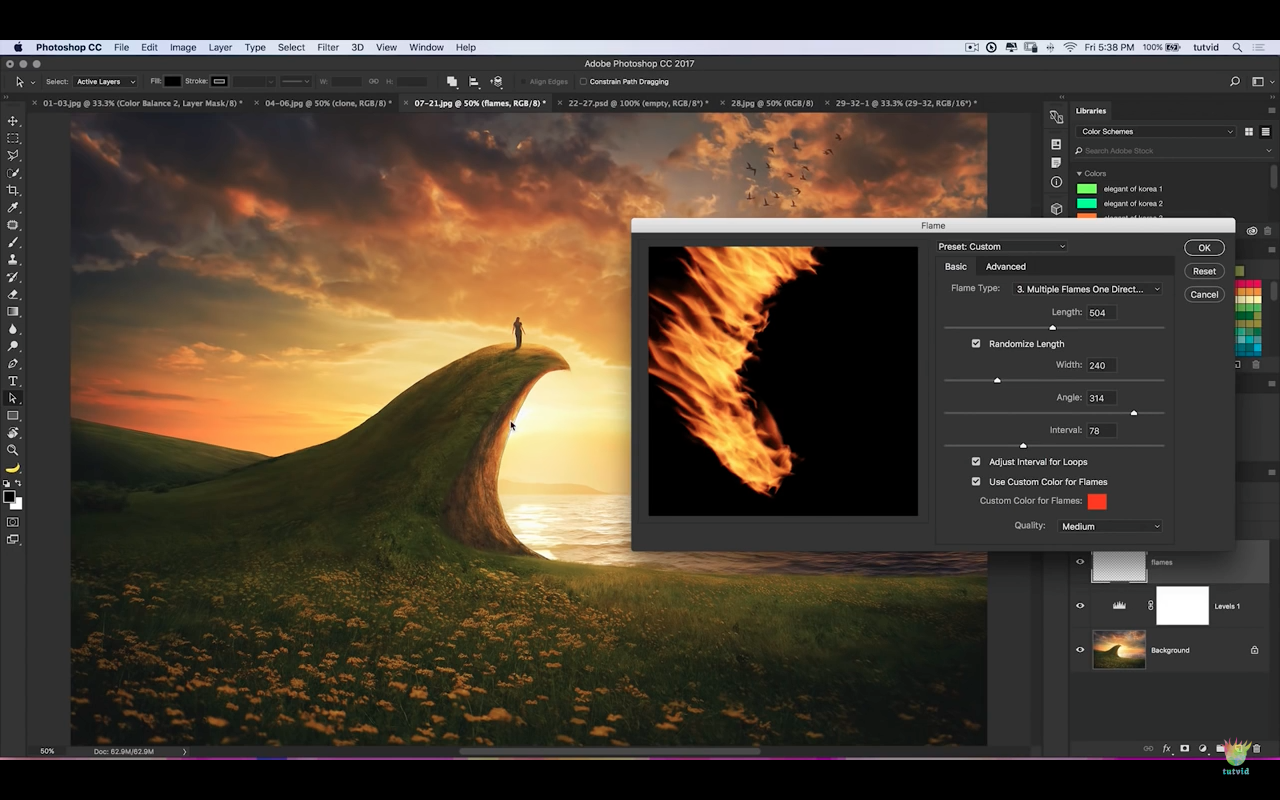Screen dimensions: 1280x800
Task: Click the layer style fx icon
Action: click(1166, 749)
